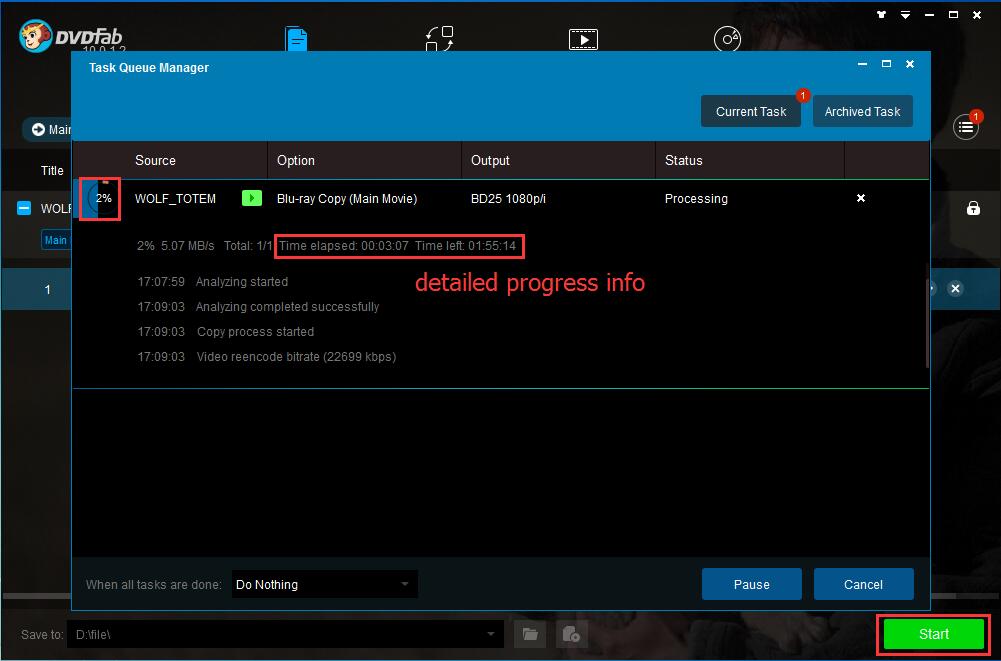Click the BD25 1080p/i output cell
Viewport: 1001px width, 661px height.
point(508,199)
